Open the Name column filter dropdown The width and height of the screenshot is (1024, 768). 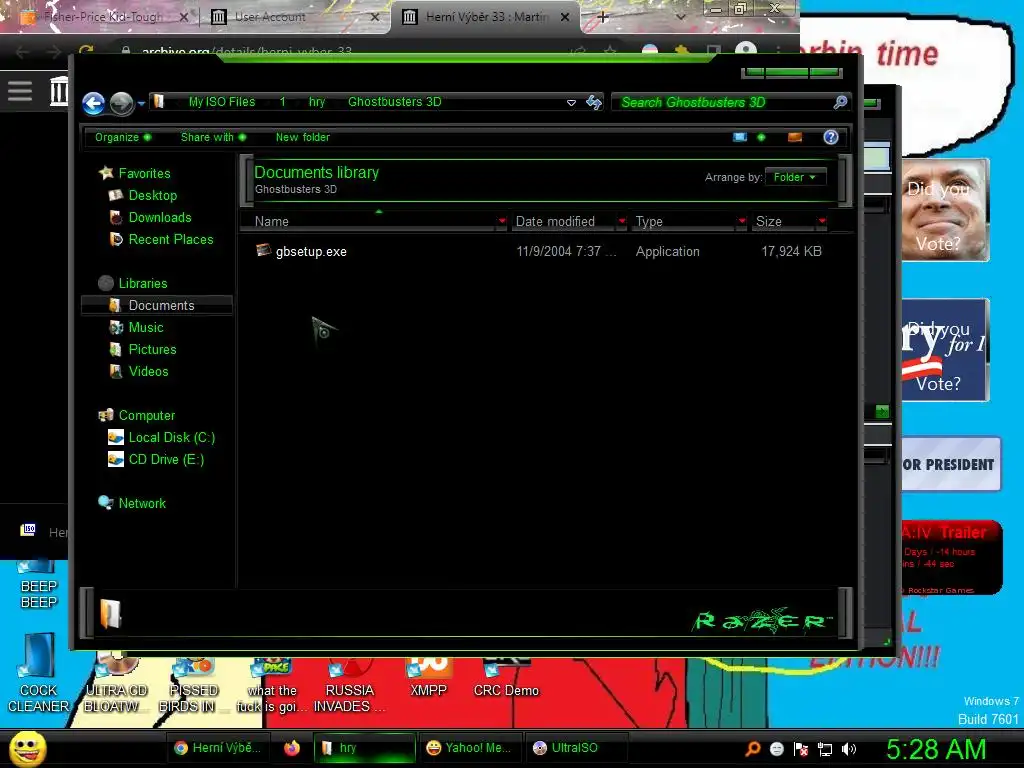coord(502,221)
